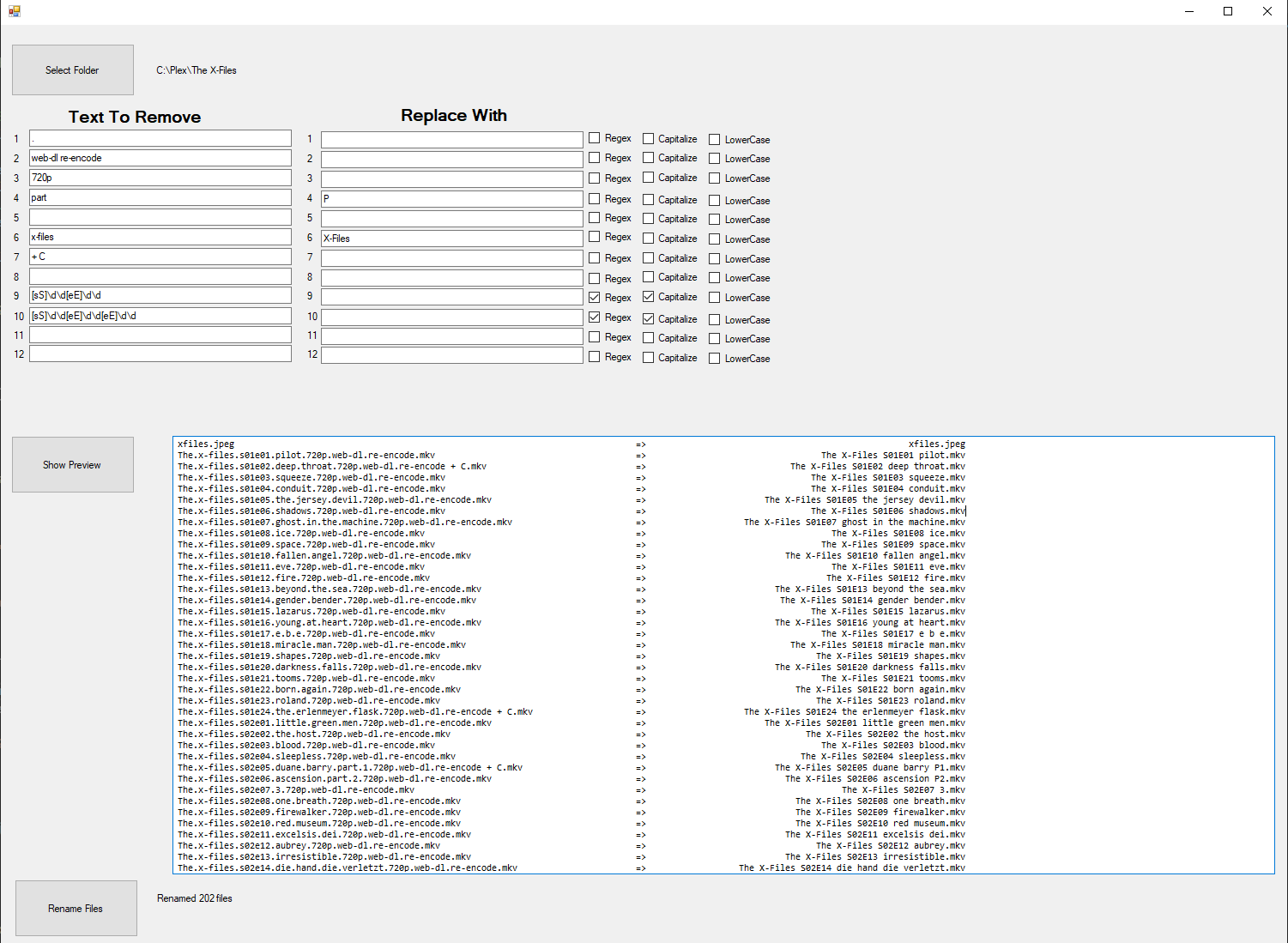Enable Capitalize checkbox for row 1
This screenshot has height=943, width=1288.
coord(648,138)
